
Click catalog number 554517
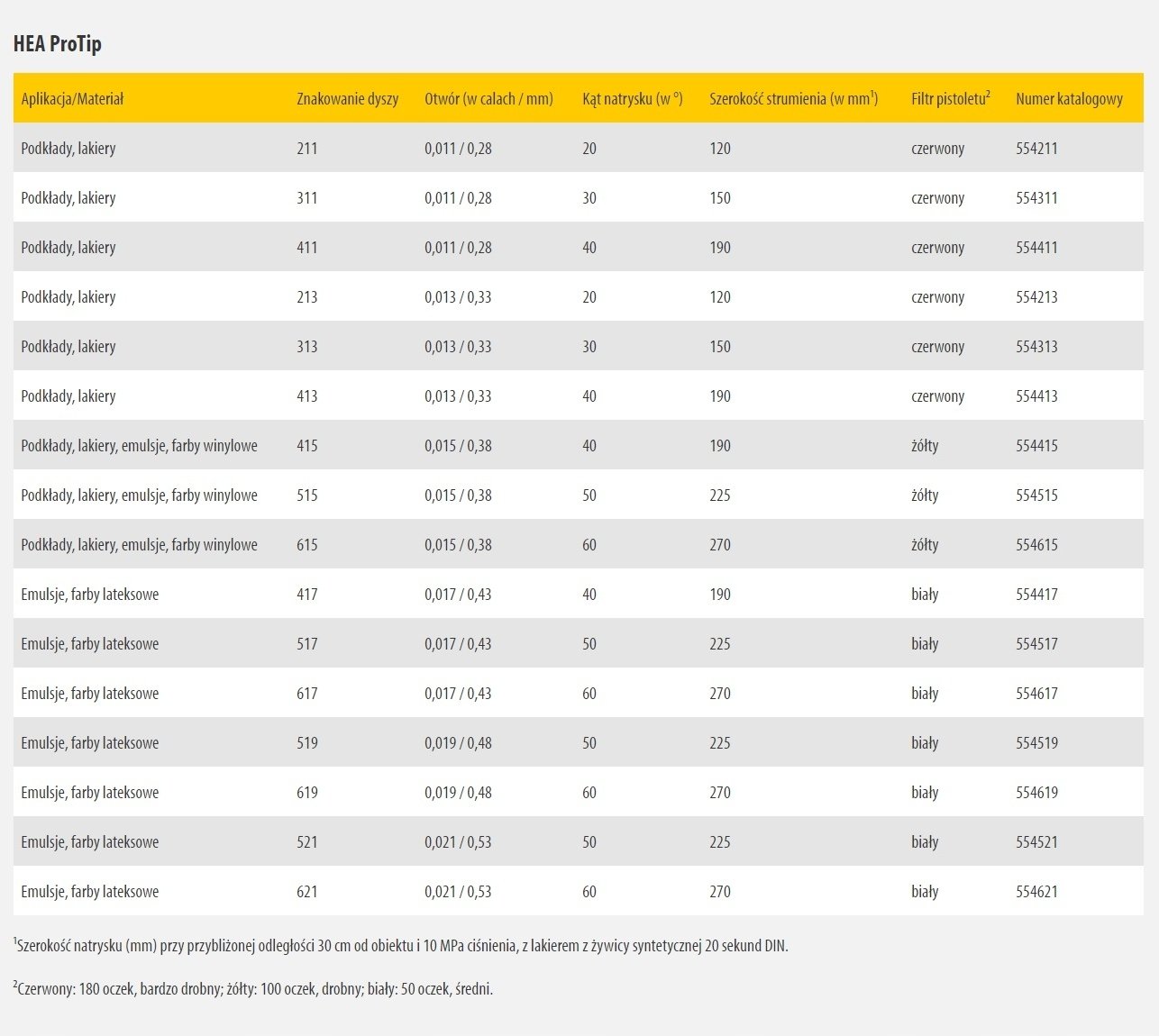(1036, 644)
